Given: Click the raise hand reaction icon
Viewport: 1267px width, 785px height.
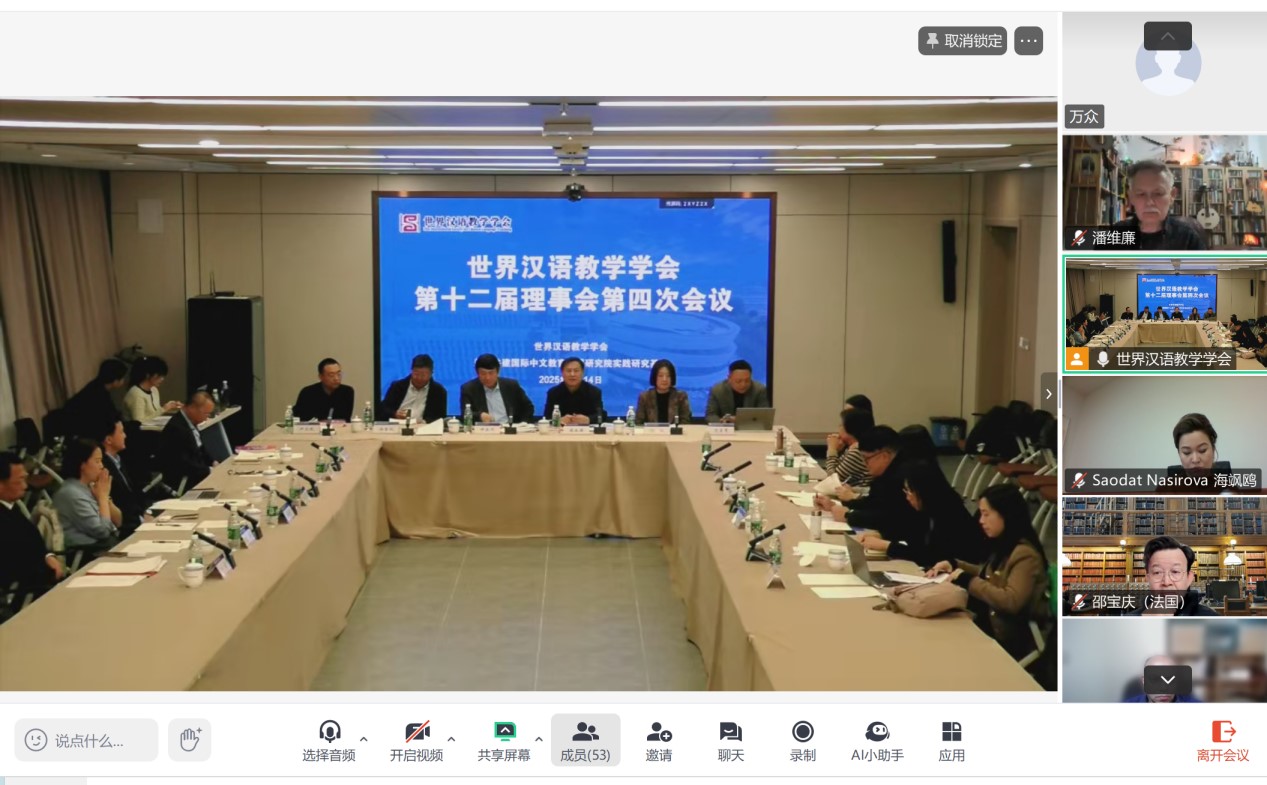Looking at the screenshot, I should pos(190,740).
